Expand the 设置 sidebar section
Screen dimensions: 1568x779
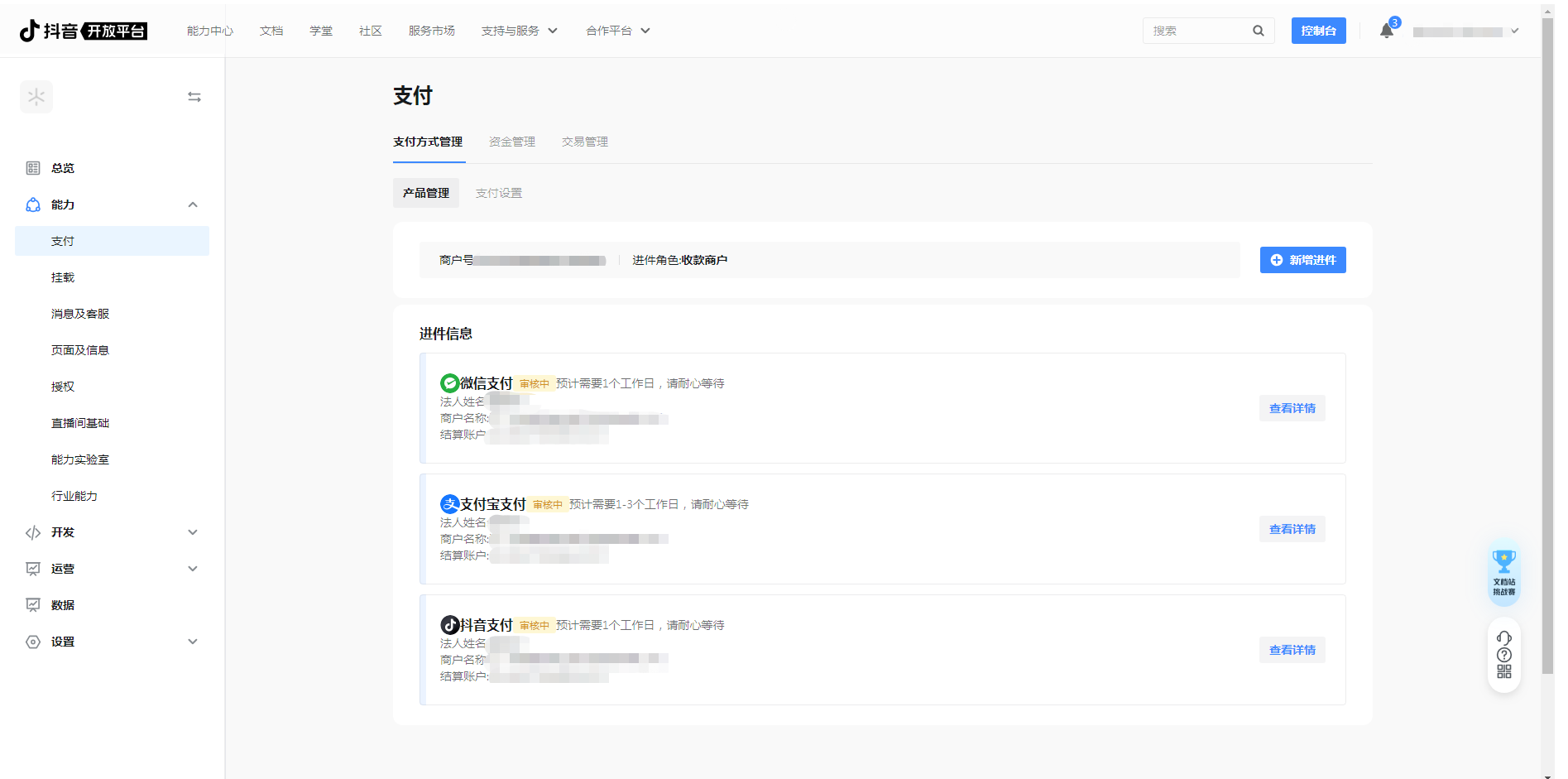193,642
